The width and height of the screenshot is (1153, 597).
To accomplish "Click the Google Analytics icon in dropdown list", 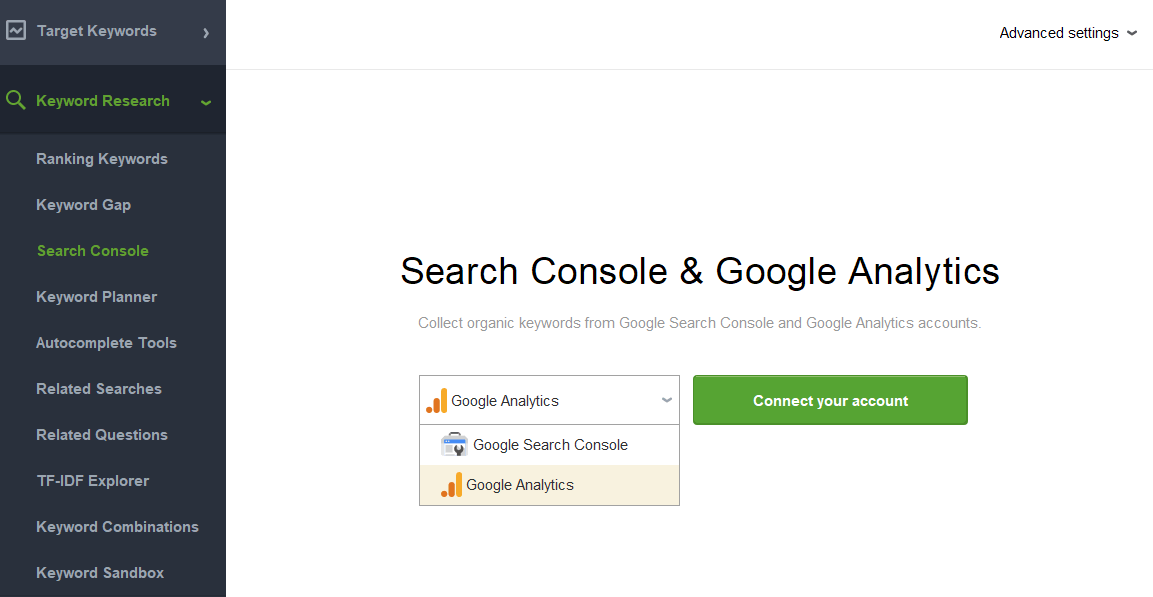I will coord(451,485).
